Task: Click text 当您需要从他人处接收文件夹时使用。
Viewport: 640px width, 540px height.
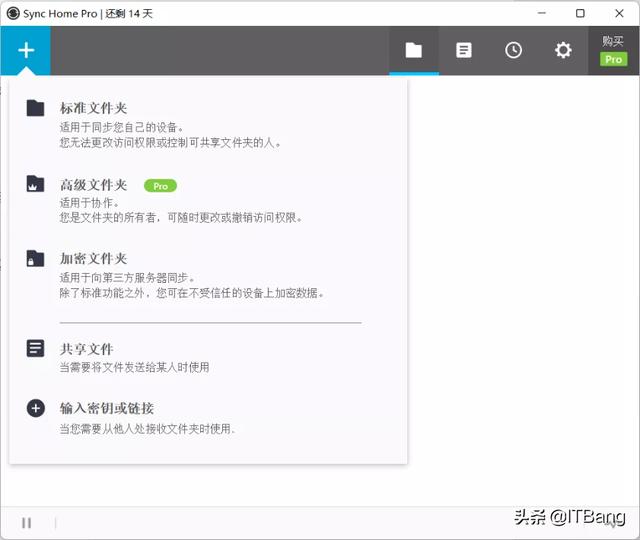Action: click(x=147, y=429)
